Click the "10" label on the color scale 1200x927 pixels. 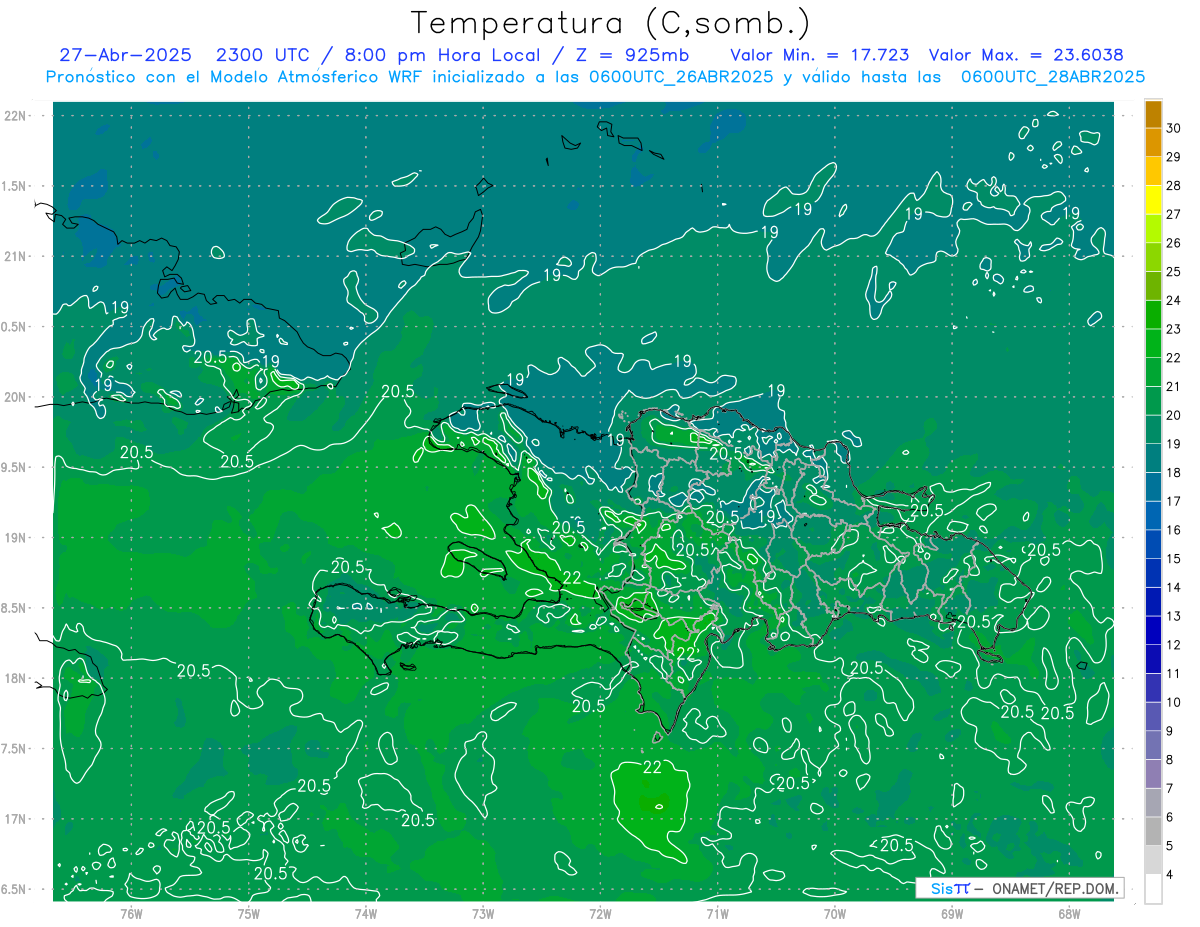[1174, 702]
